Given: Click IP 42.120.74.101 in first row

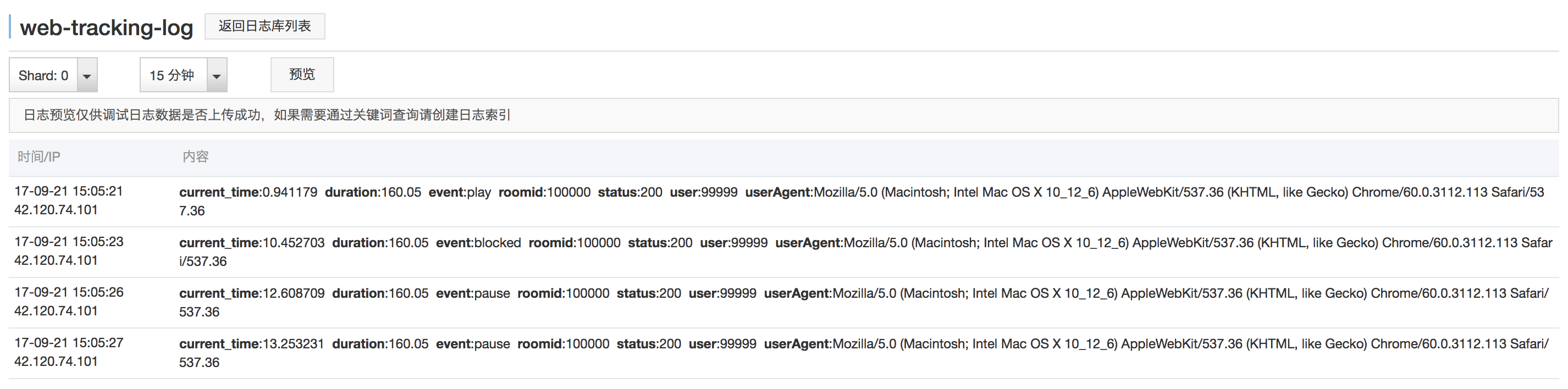Looking at the screenshot, I should pyautogui.click(x=56, y=209).
